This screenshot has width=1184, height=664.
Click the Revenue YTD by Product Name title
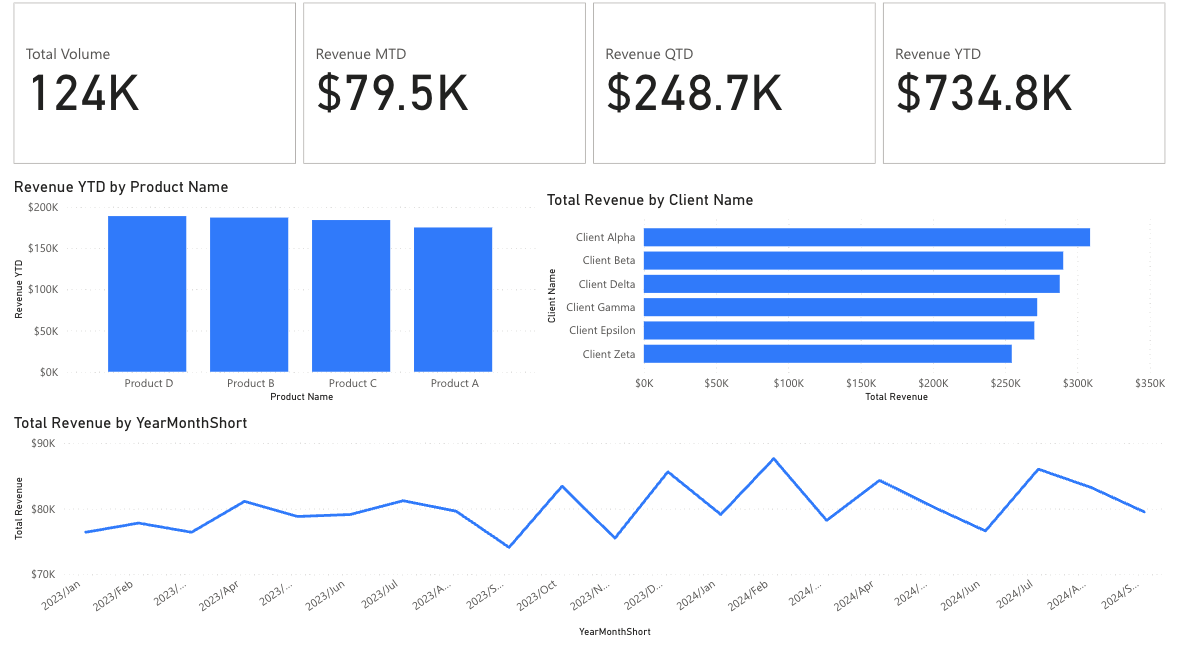point(121,187)
